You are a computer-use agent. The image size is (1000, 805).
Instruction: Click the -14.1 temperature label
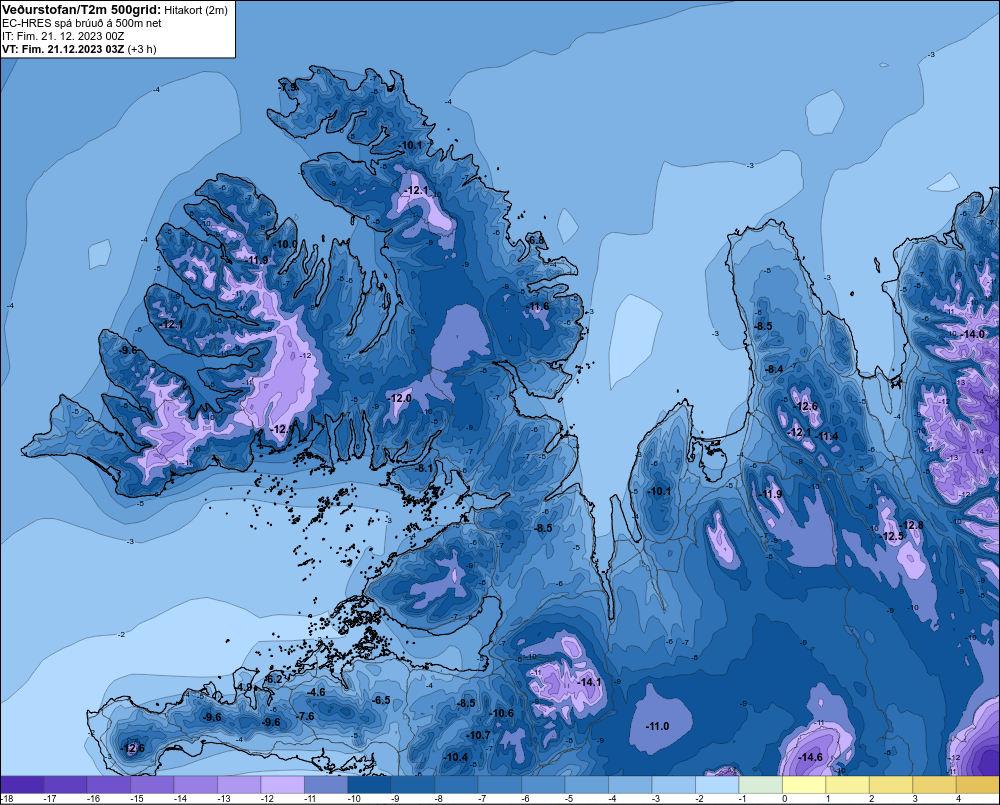(x=589, y=682)
